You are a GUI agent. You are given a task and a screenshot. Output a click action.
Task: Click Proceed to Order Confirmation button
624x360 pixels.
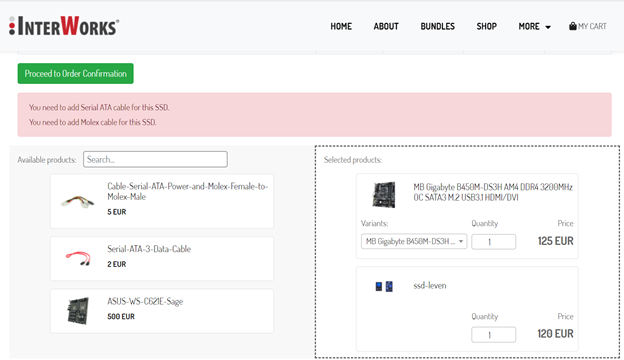click(76, 74)
